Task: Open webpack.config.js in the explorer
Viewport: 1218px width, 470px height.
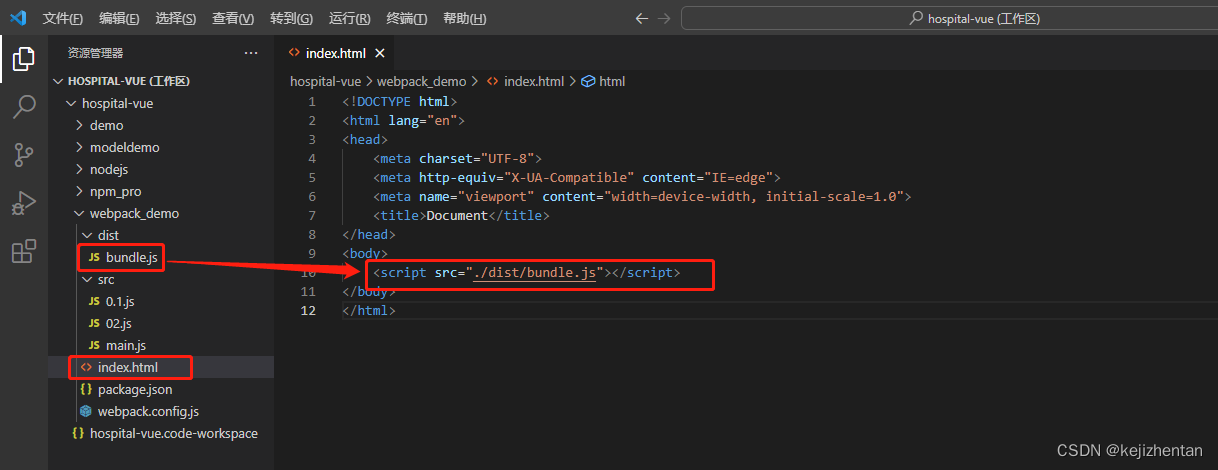Action: (161, 411)
